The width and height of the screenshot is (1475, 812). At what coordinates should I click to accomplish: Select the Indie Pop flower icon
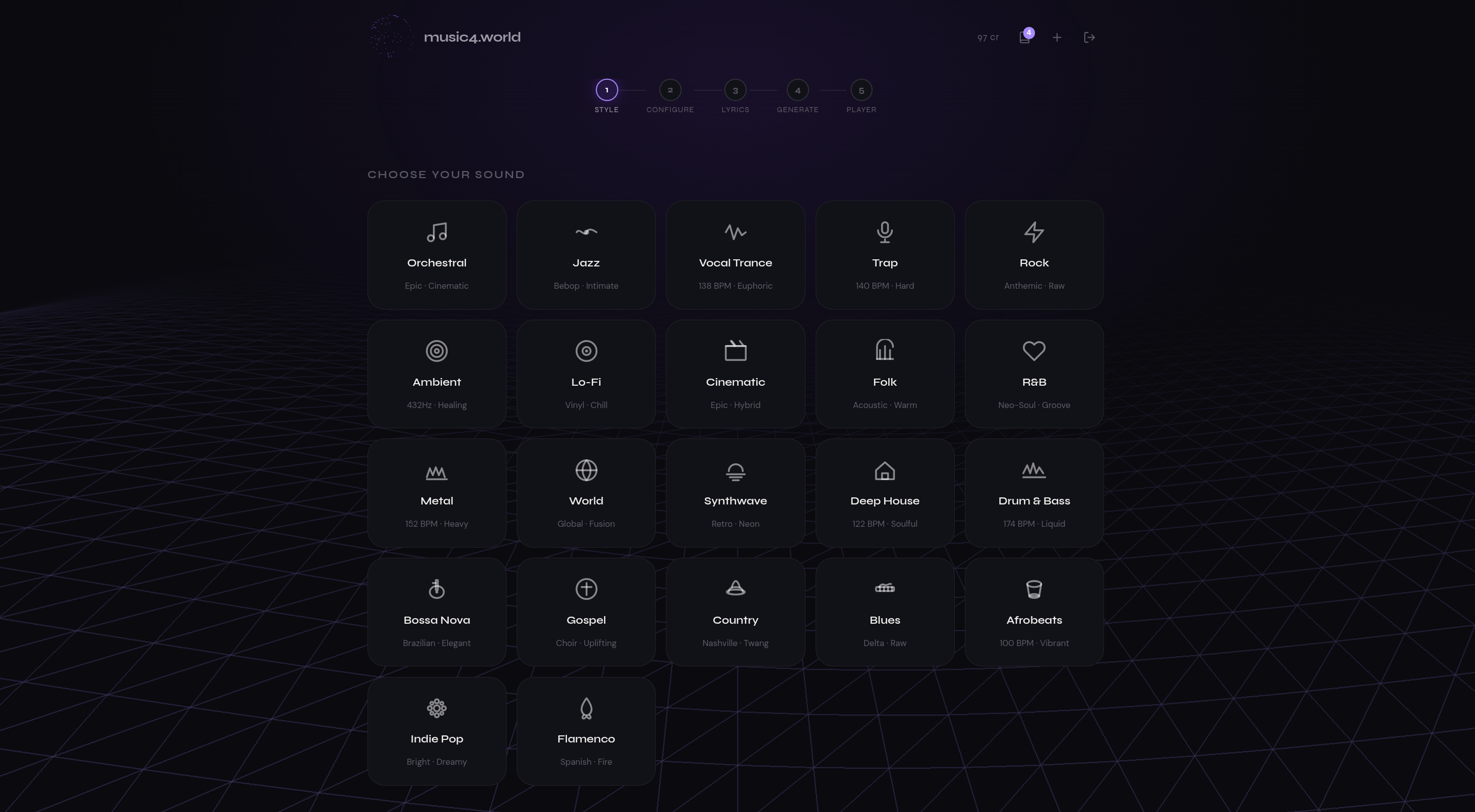(x=437, y=708)
